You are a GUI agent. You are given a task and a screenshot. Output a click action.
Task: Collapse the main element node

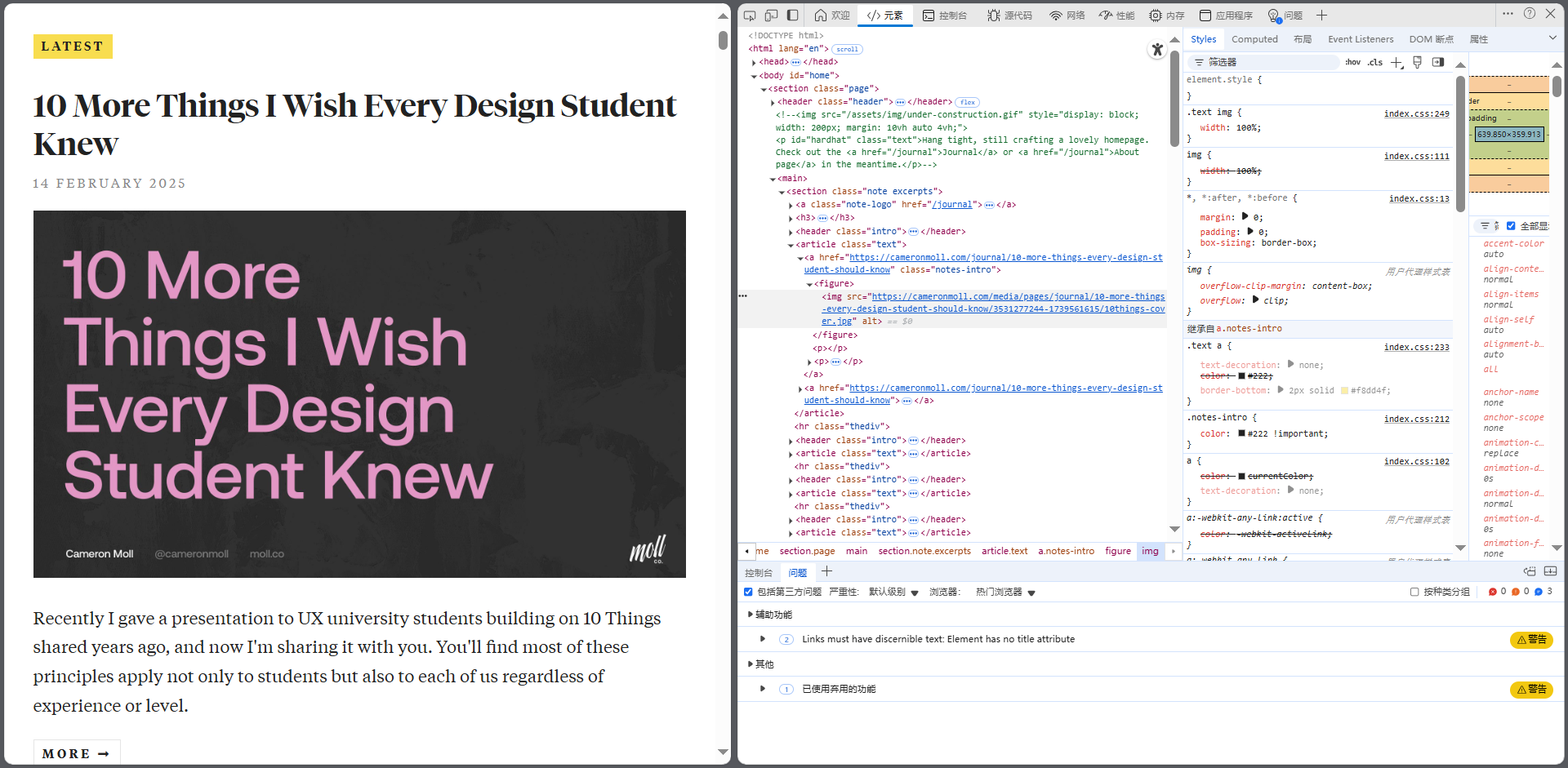coord(773,179)
